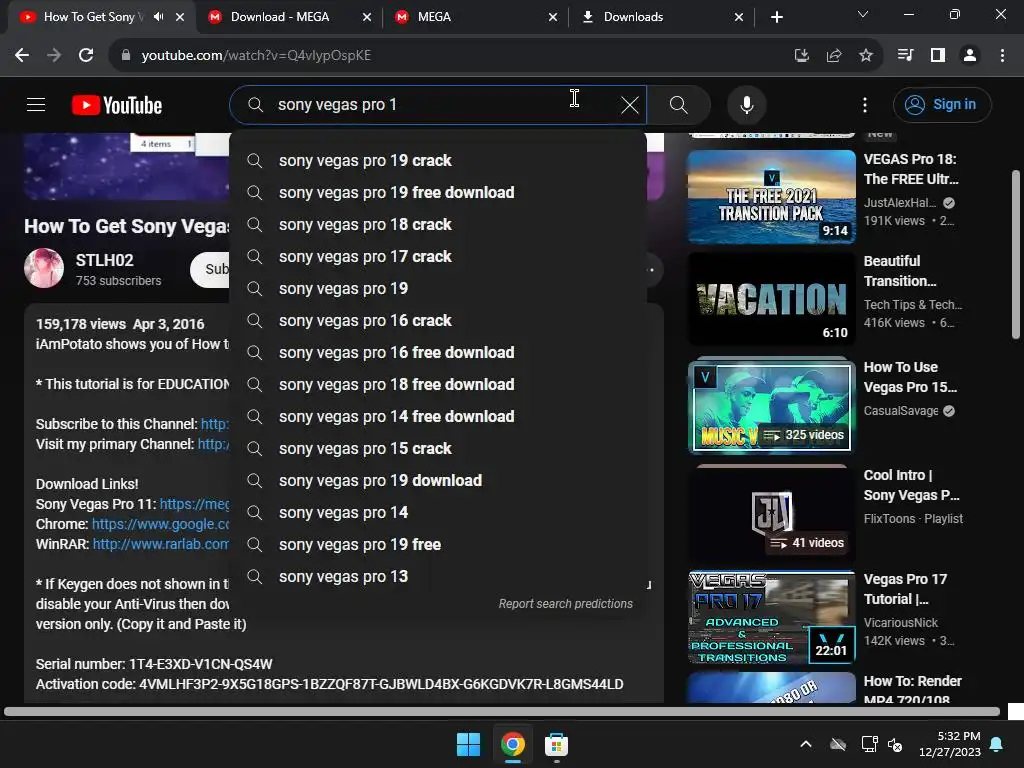Viewport: 1024px width, 768px height.
Task: Click Report search predictions link
Action: [x=566, y=604]
